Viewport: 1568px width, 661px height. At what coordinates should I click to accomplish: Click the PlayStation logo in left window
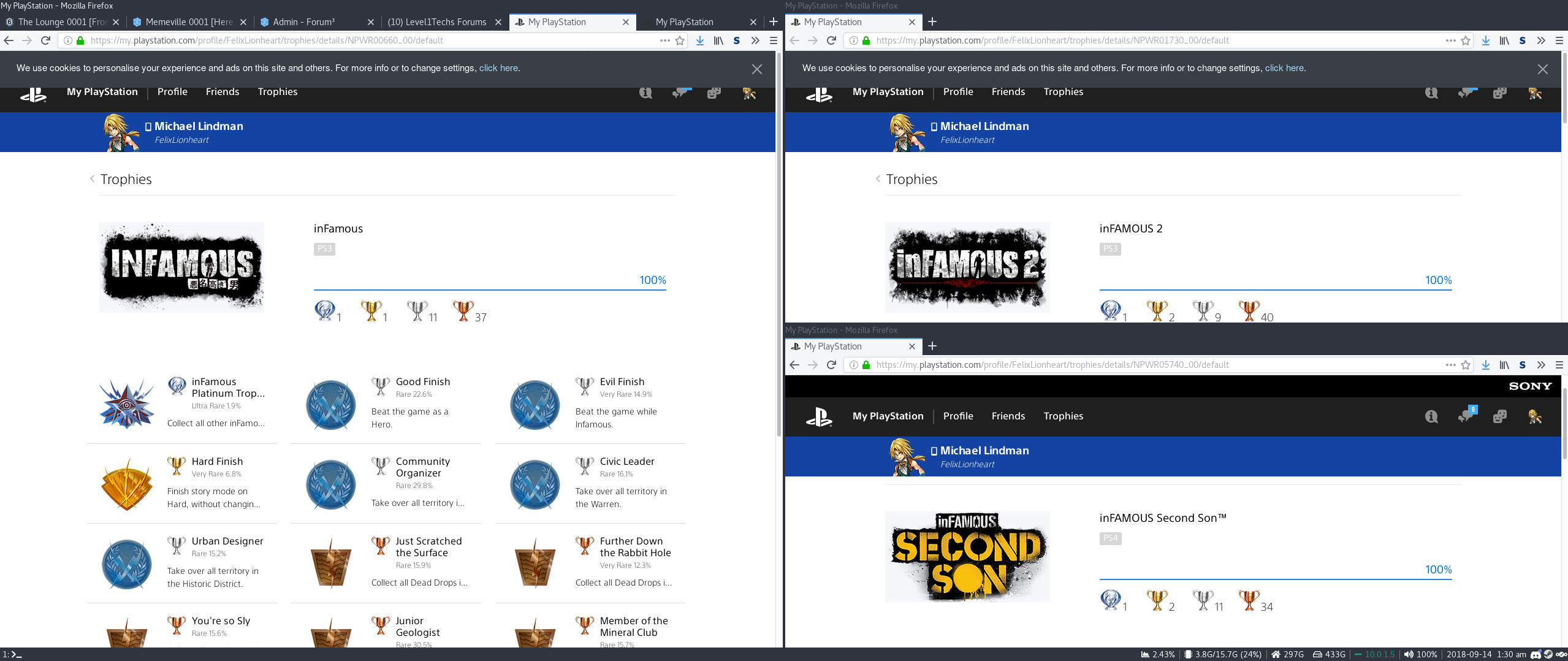[34, 94]
